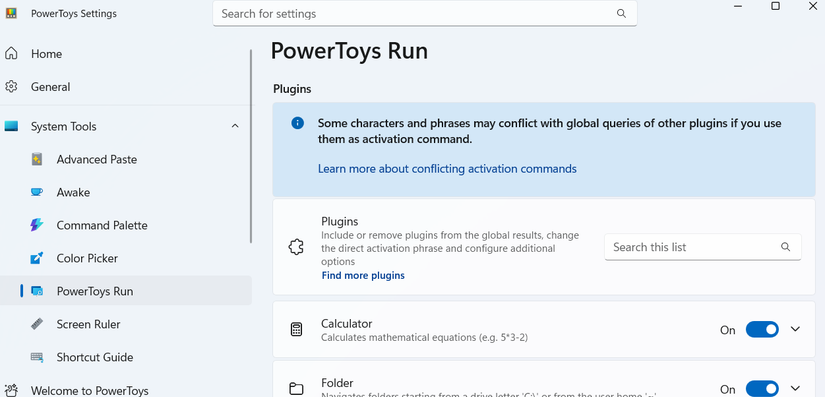Viewport: 825px width, 397px height.
Task: Click the blue info icon in the banner
Action: (x=297, y=124)
